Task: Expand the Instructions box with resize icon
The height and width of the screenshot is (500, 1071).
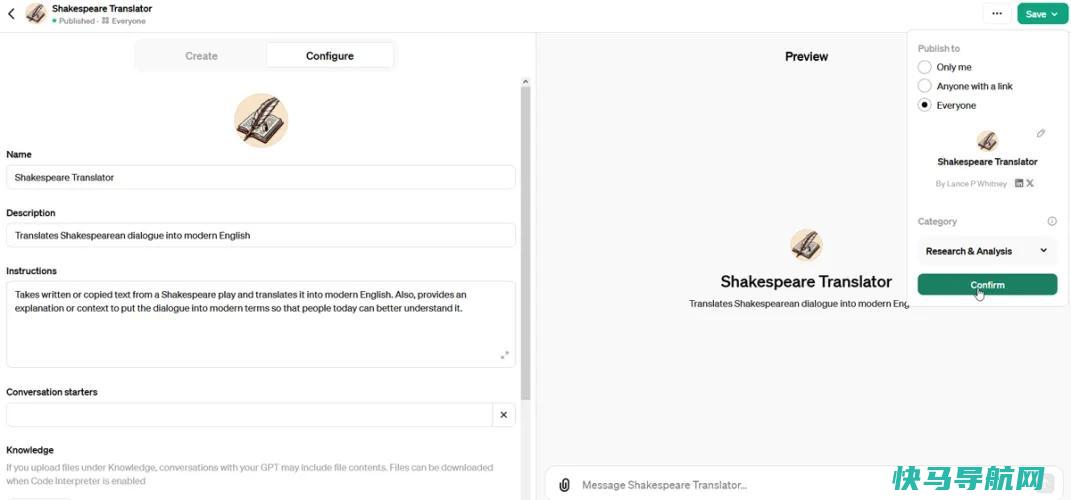Action: (x=505, y=355)
